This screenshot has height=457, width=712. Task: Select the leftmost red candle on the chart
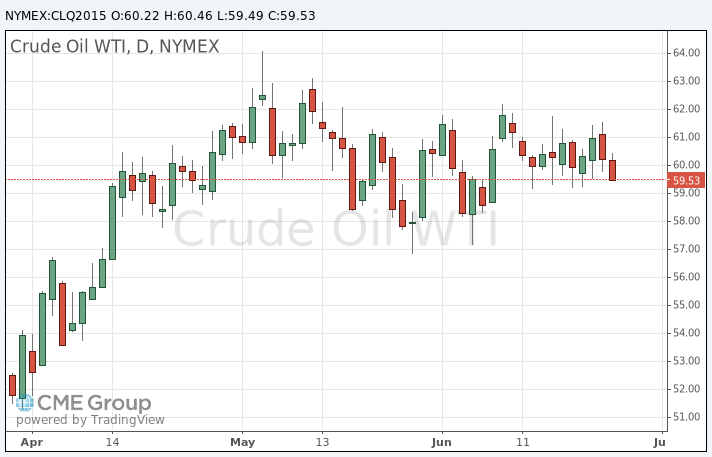click(12, 385)
